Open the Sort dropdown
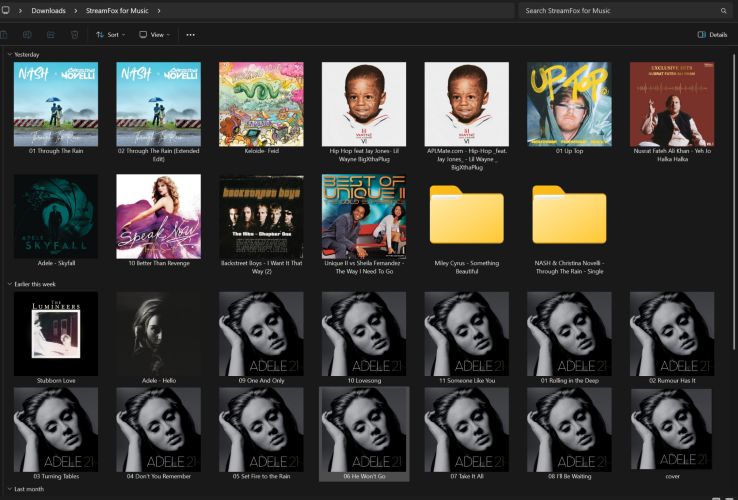The height and width of the screenshot is (500, 738). click(108, 34)
